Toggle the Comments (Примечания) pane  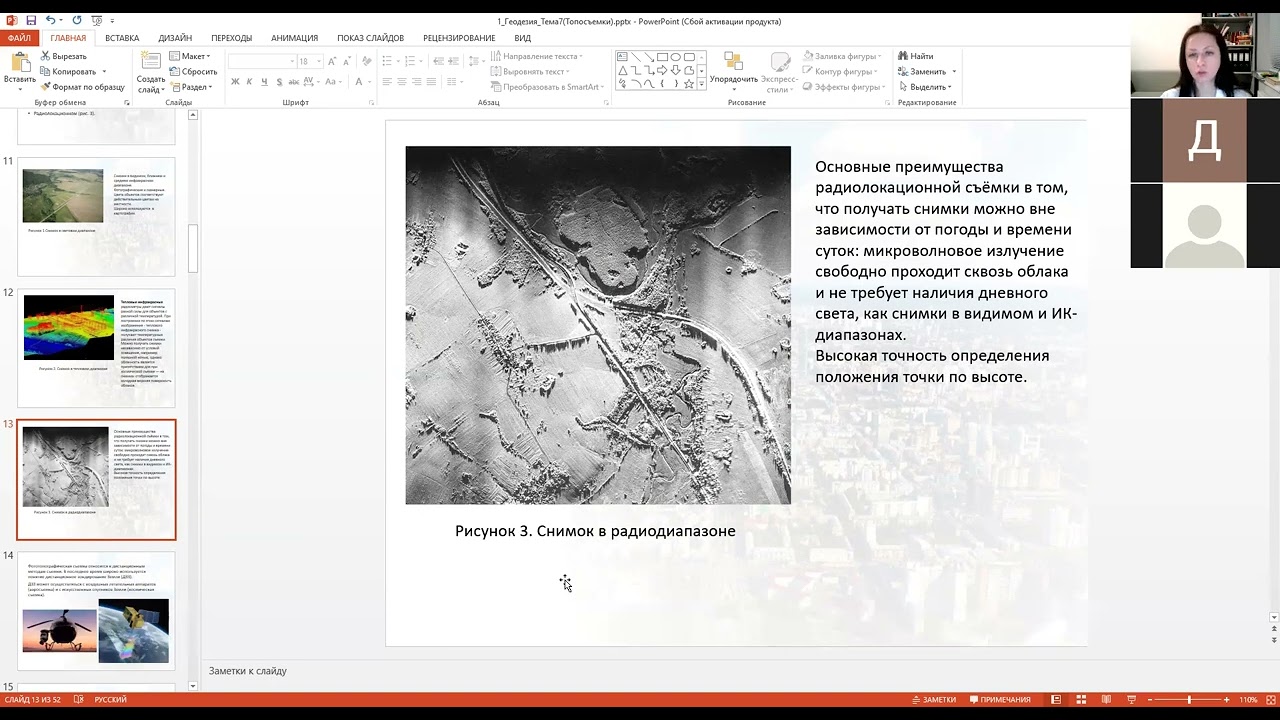coord(999,700)
